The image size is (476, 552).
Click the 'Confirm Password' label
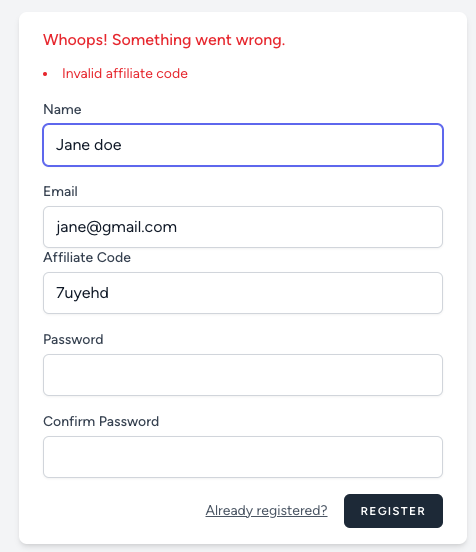(101, 421)
